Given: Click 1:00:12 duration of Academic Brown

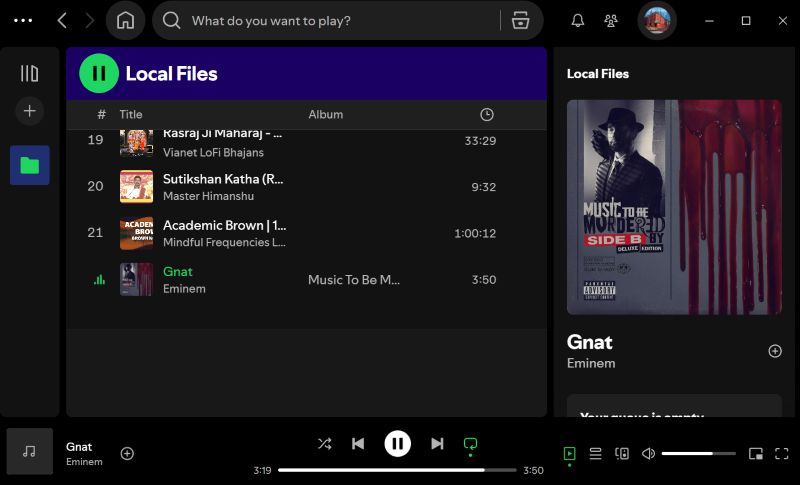Looking at the screenshot, I should click(475, 233).
